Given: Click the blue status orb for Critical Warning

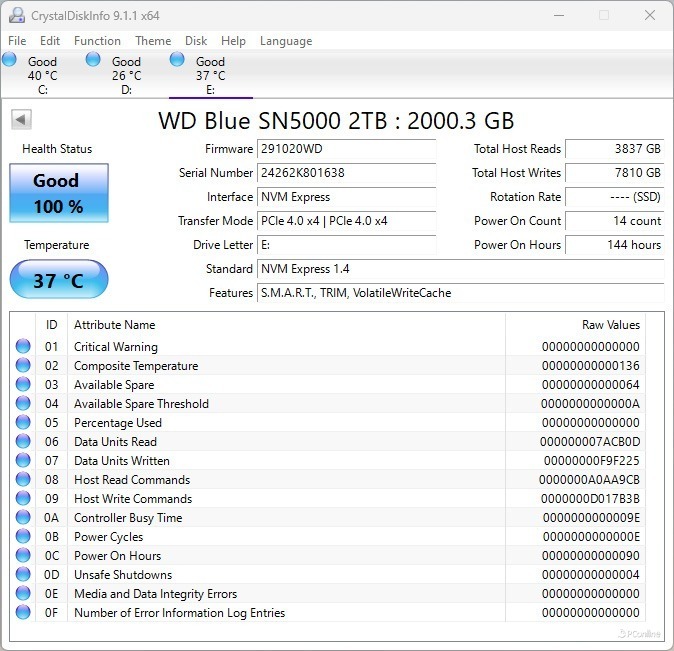Looking at the screenshot, I should 23,347.
